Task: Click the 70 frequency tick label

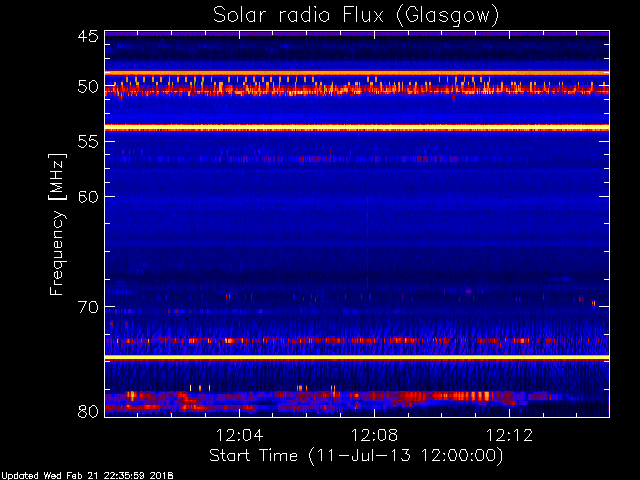Action: tap(88, 307)
